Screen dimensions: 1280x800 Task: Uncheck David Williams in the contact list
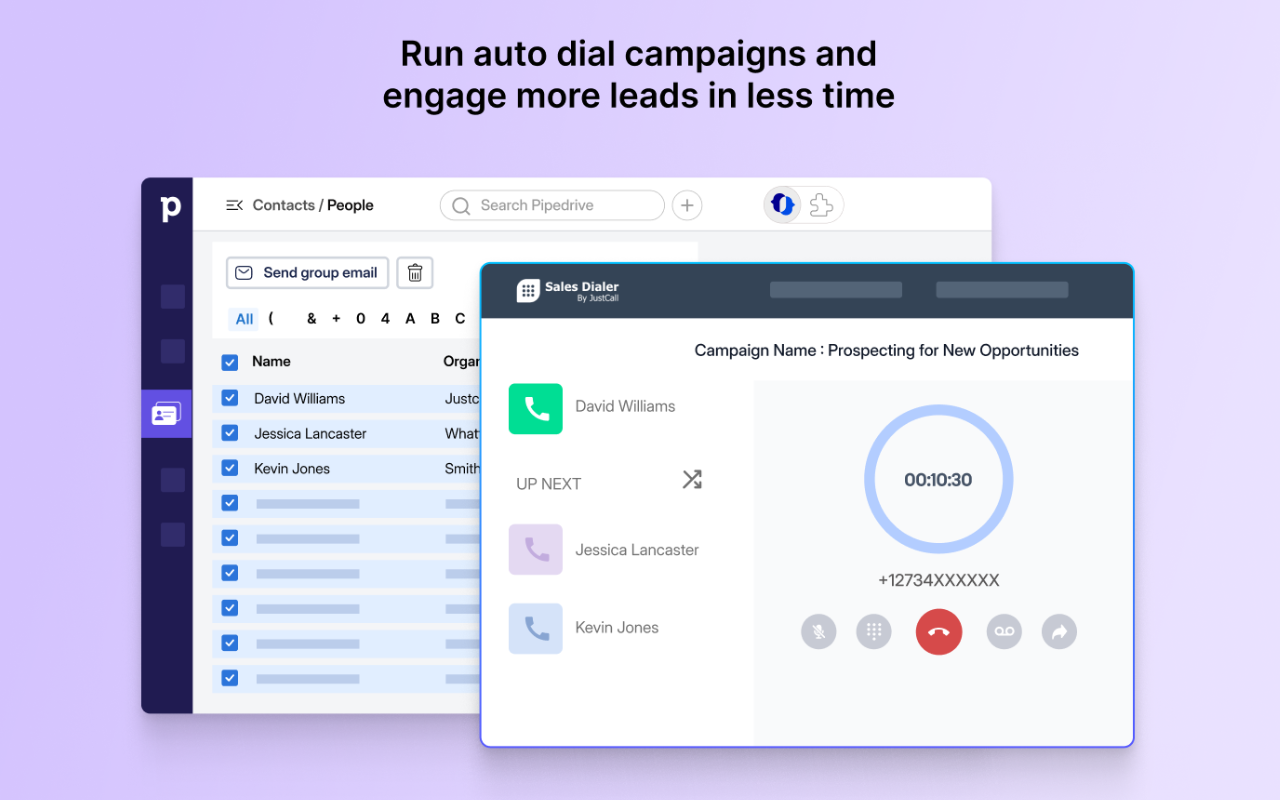tap(229, 398)
